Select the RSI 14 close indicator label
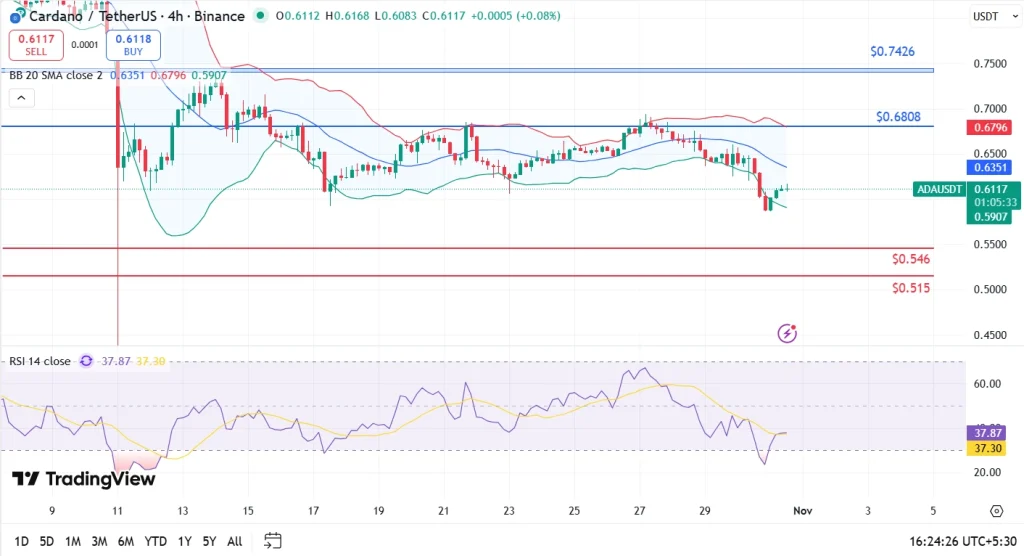This screenshot has height=556, width=1024. point(41,361)
